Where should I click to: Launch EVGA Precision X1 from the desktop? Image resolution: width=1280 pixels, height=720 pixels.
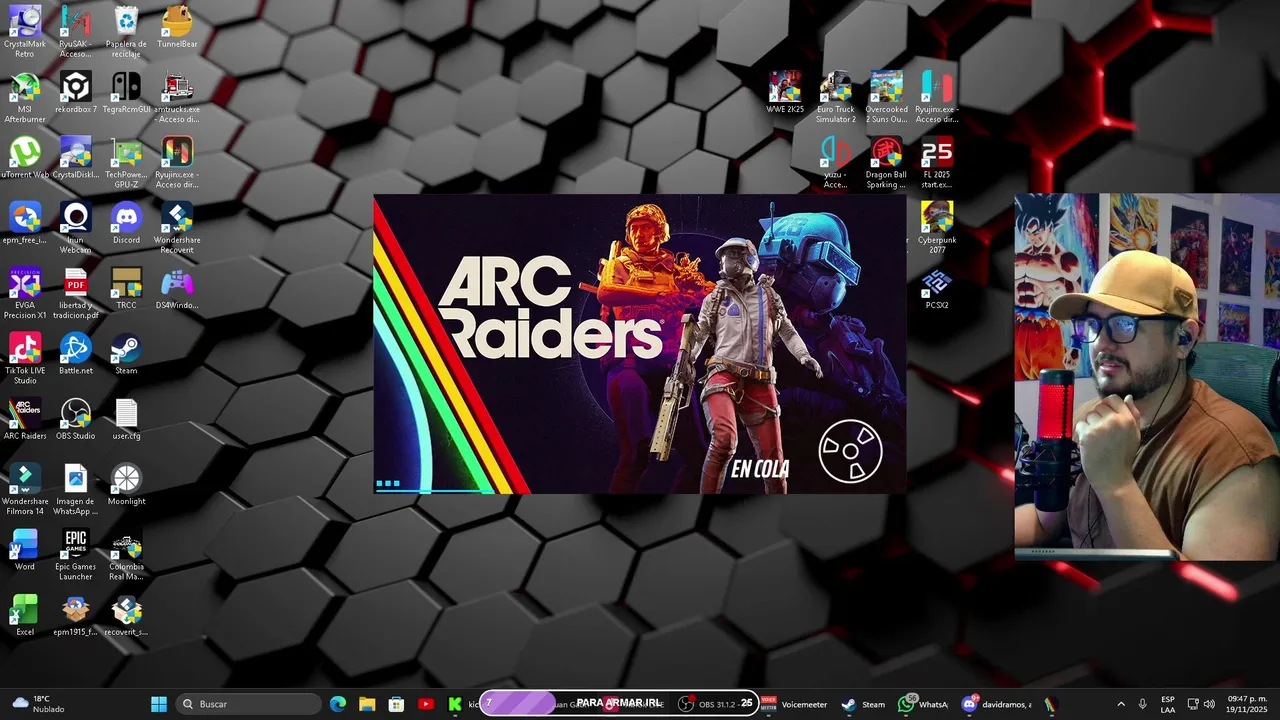tap(24, 293)
